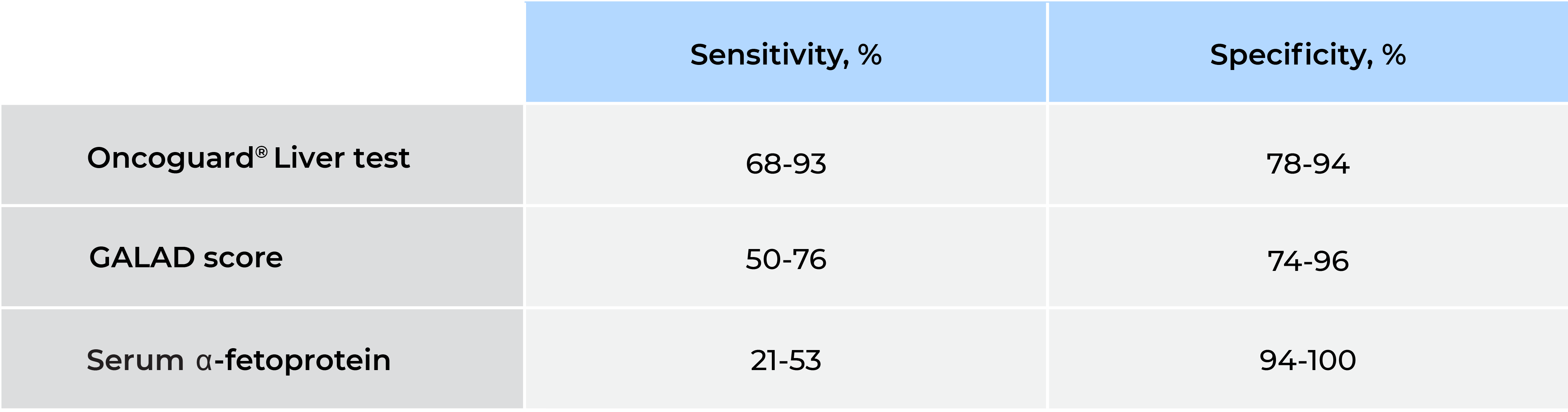
Task: Click the 74-96 specificity cell
Action: [x=1307, y=261]
